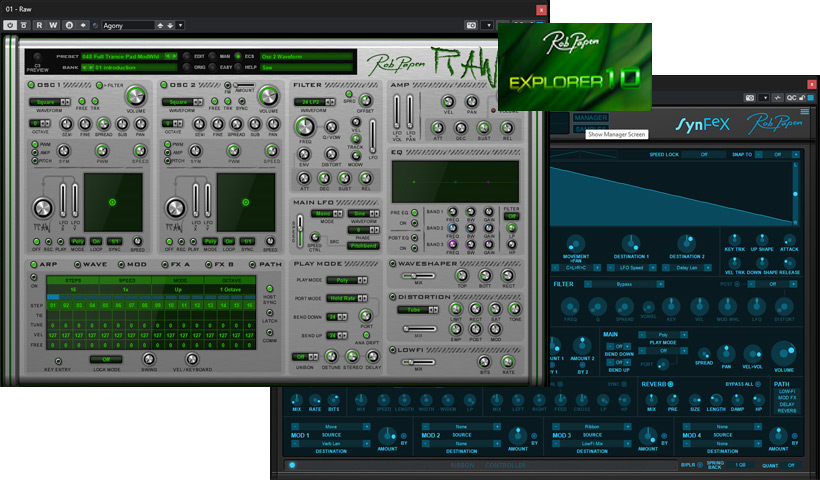The image size is (820, 480).
Task: Click the camera icon in SynFex window toolbar
Action: tap(750, 98)
